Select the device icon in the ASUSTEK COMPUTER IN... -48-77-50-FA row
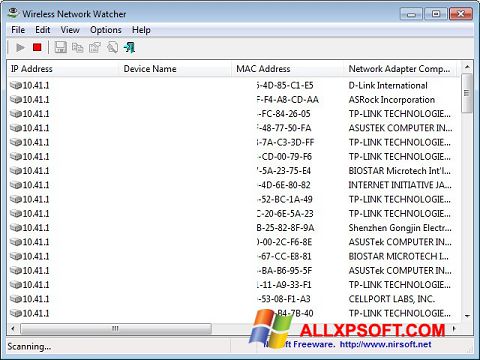Screen dimensions: 480x360 pos(16,128)
